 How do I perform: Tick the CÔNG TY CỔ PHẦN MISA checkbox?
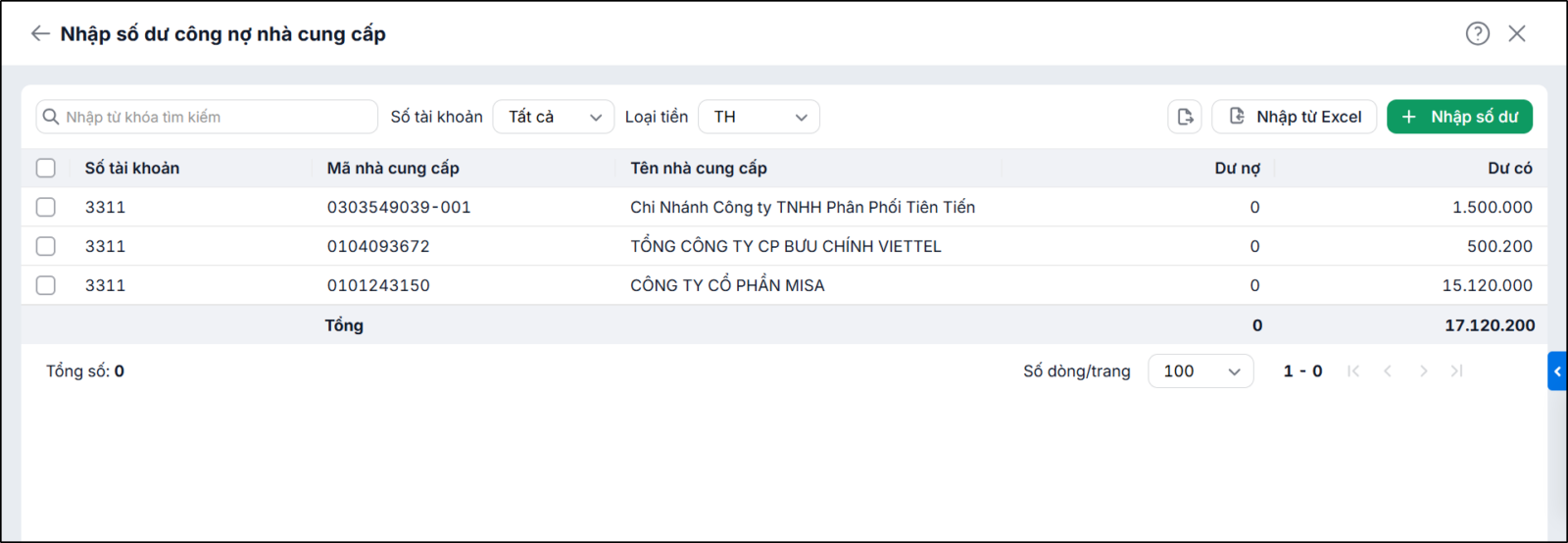click(x=46, y=285)
